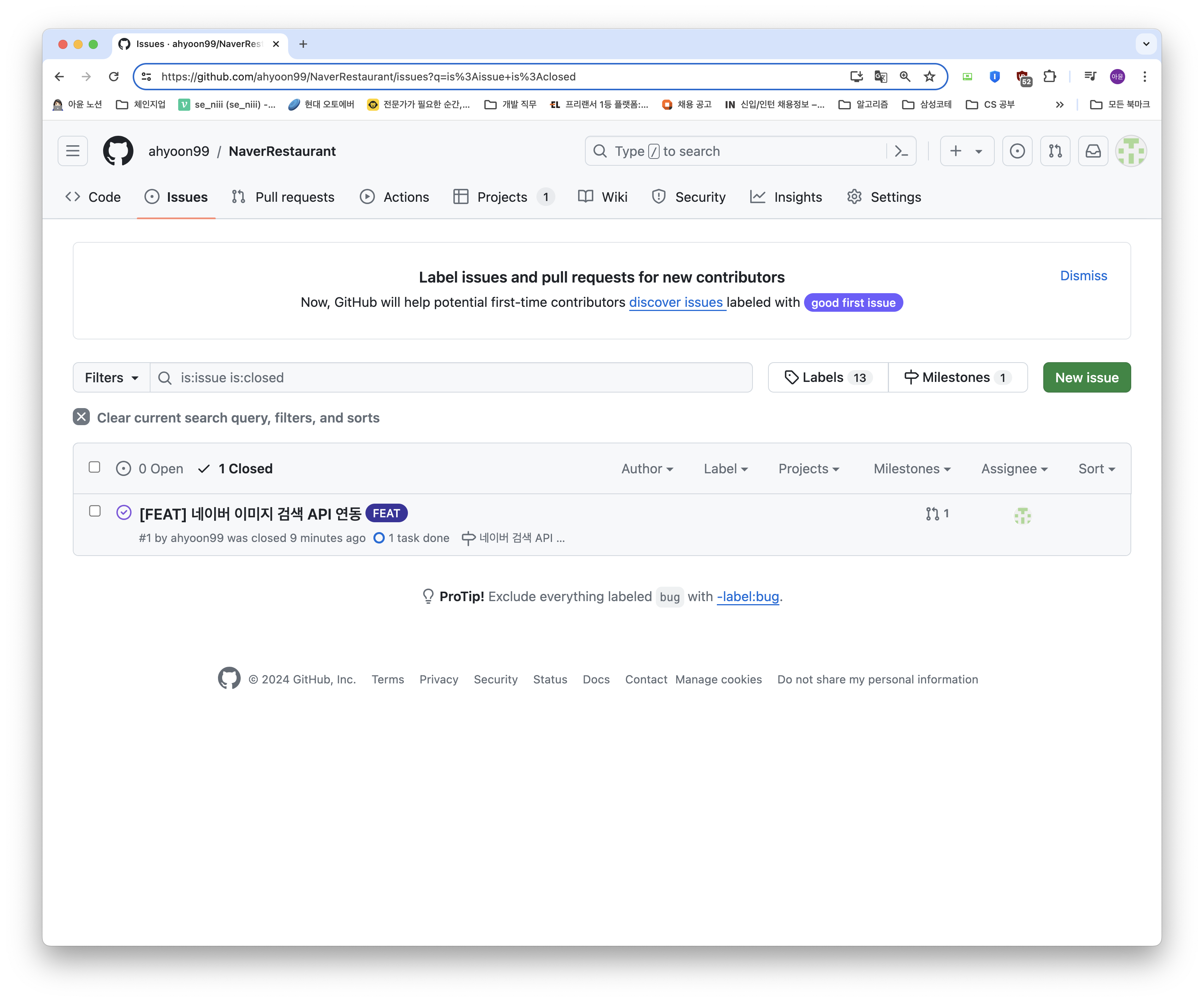This screenshot has width=1204, height=1002.
Task: Open the global Pull requests header icon
Action: click(x=1055, y=151)
